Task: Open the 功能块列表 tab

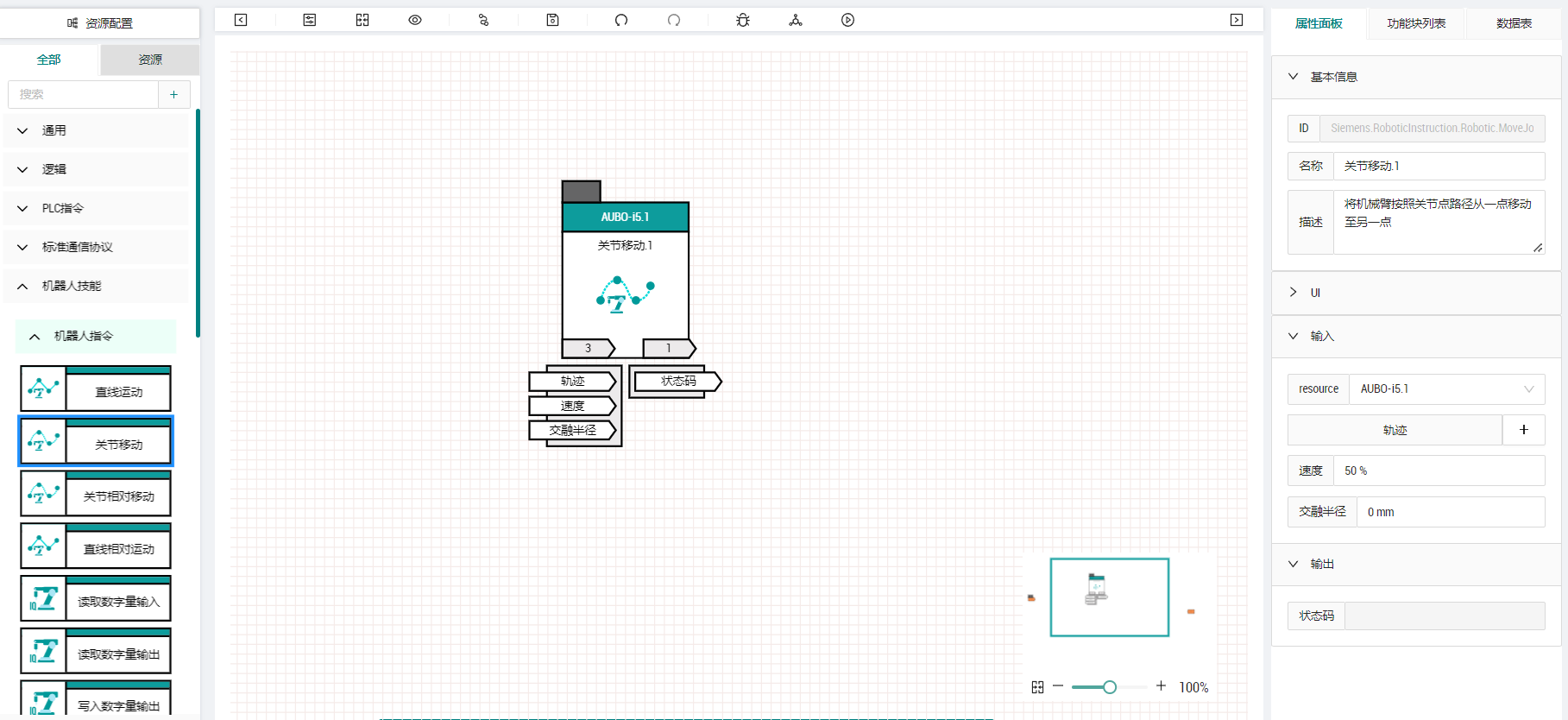Action: [1416, 23]
